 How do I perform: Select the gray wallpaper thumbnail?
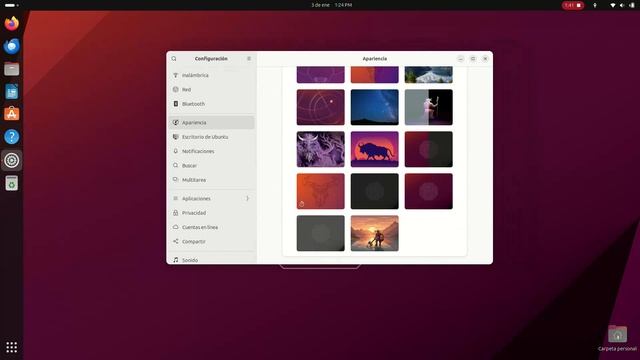[320, 233]
